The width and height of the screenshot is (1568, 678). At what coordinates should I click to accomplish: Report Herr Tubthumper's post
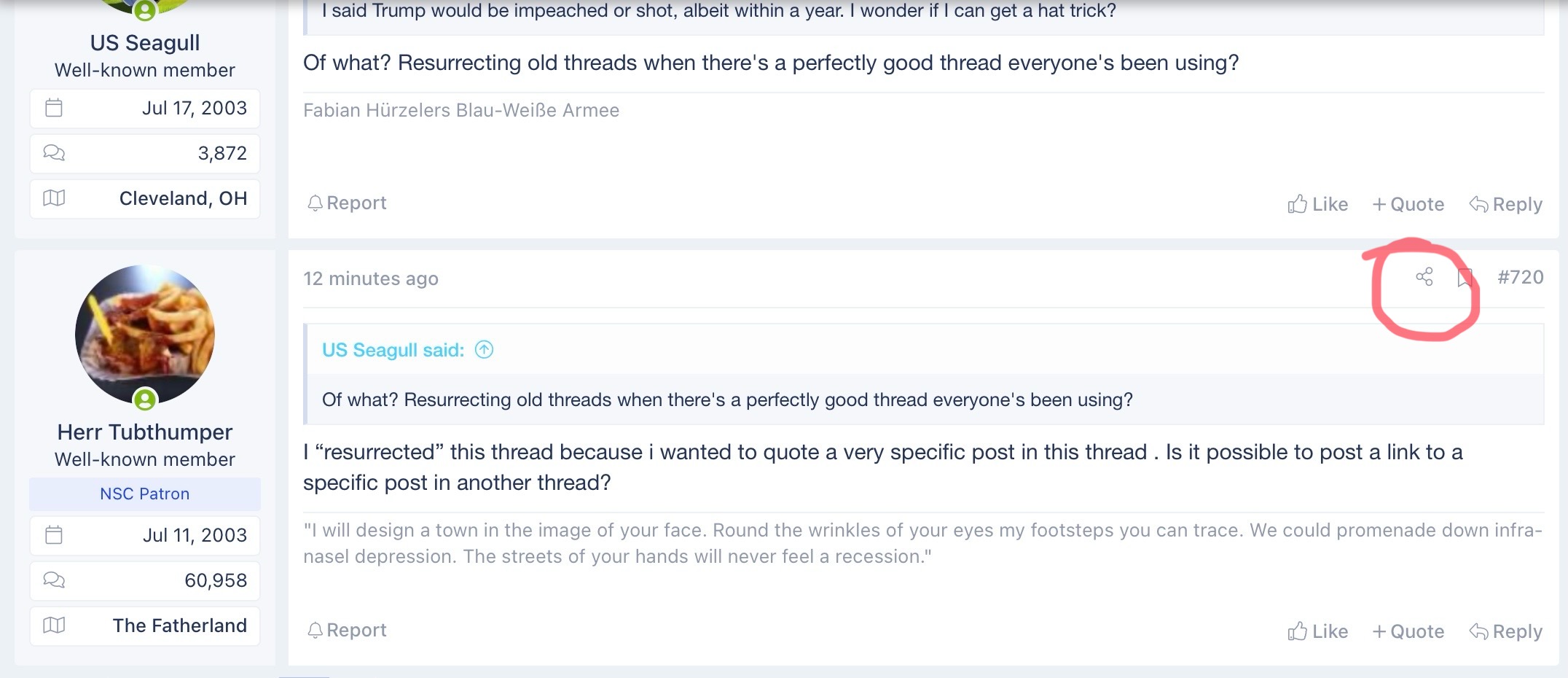coord(347,630)
